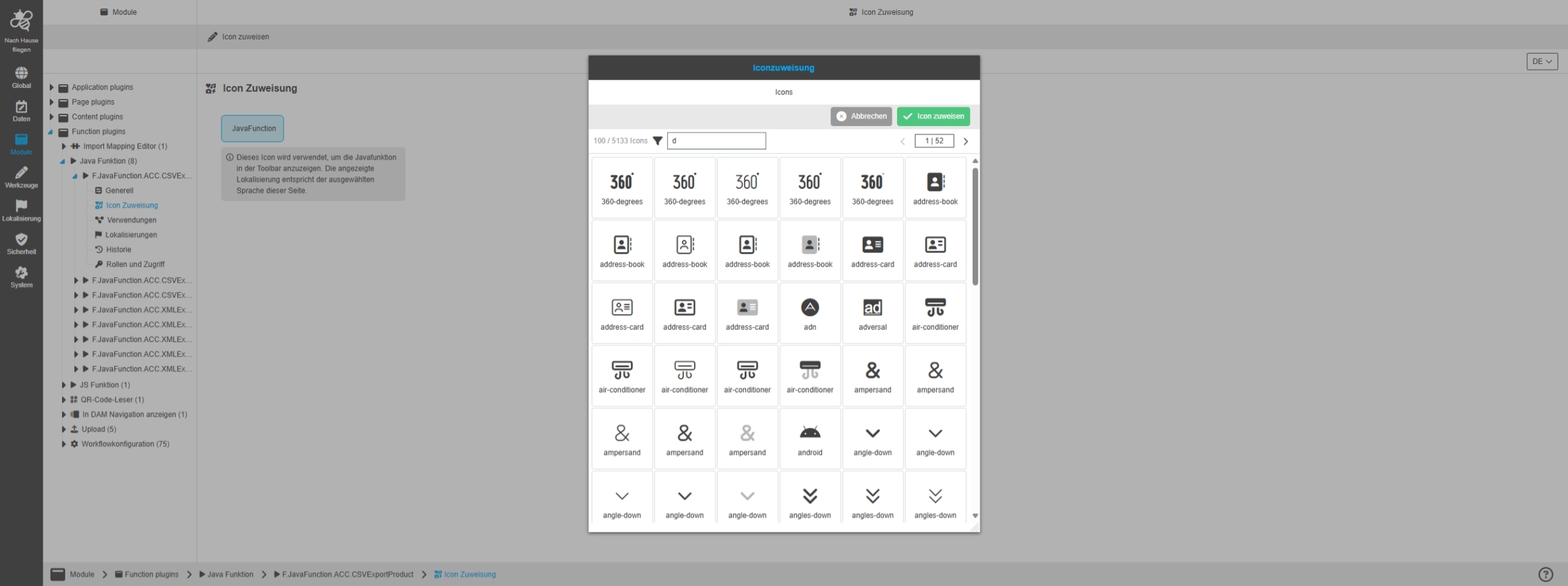Click the filter funnel icon in the dialog
Screen dimensions: 1568x586
[x=657, y=141]
